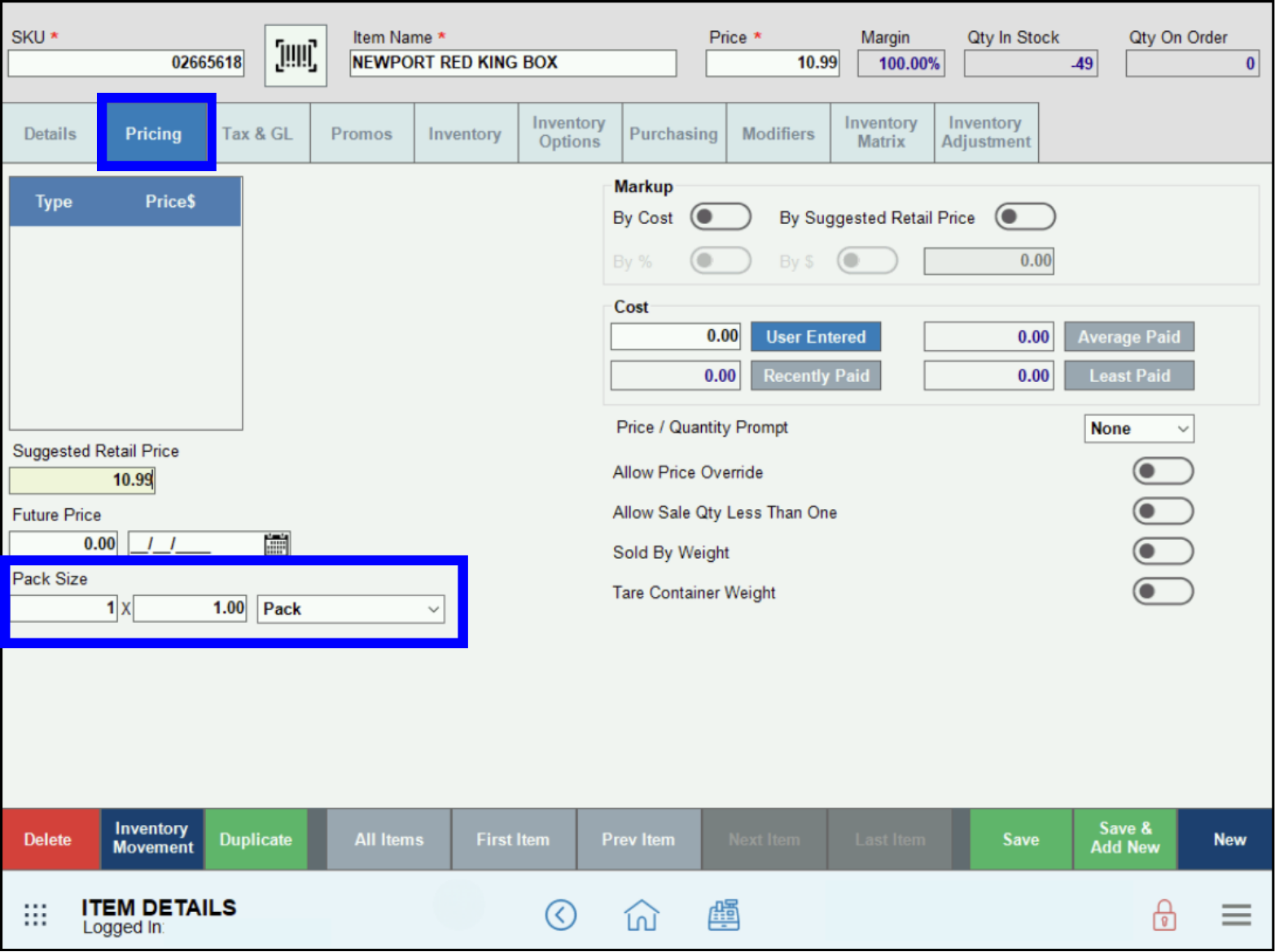Enable Allow Sale Qty Less Than One

(x=1163, y=511)
